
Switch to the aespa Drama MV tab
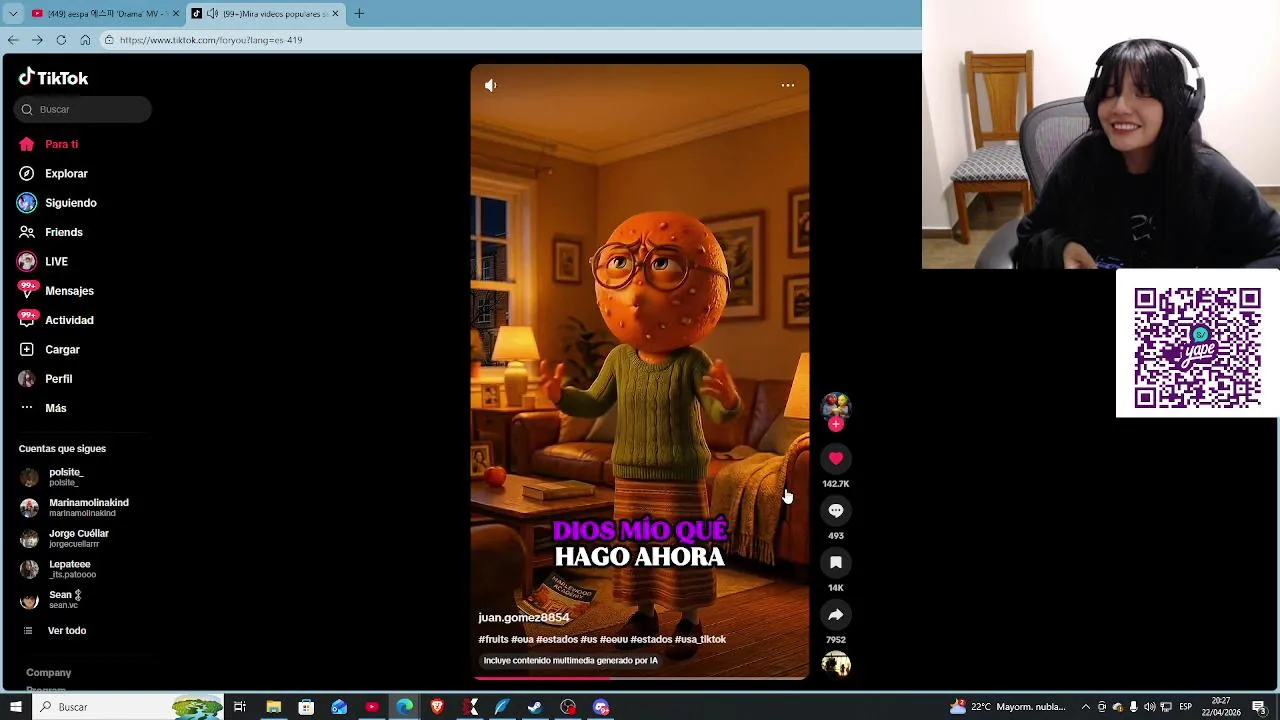click(105, 14)
